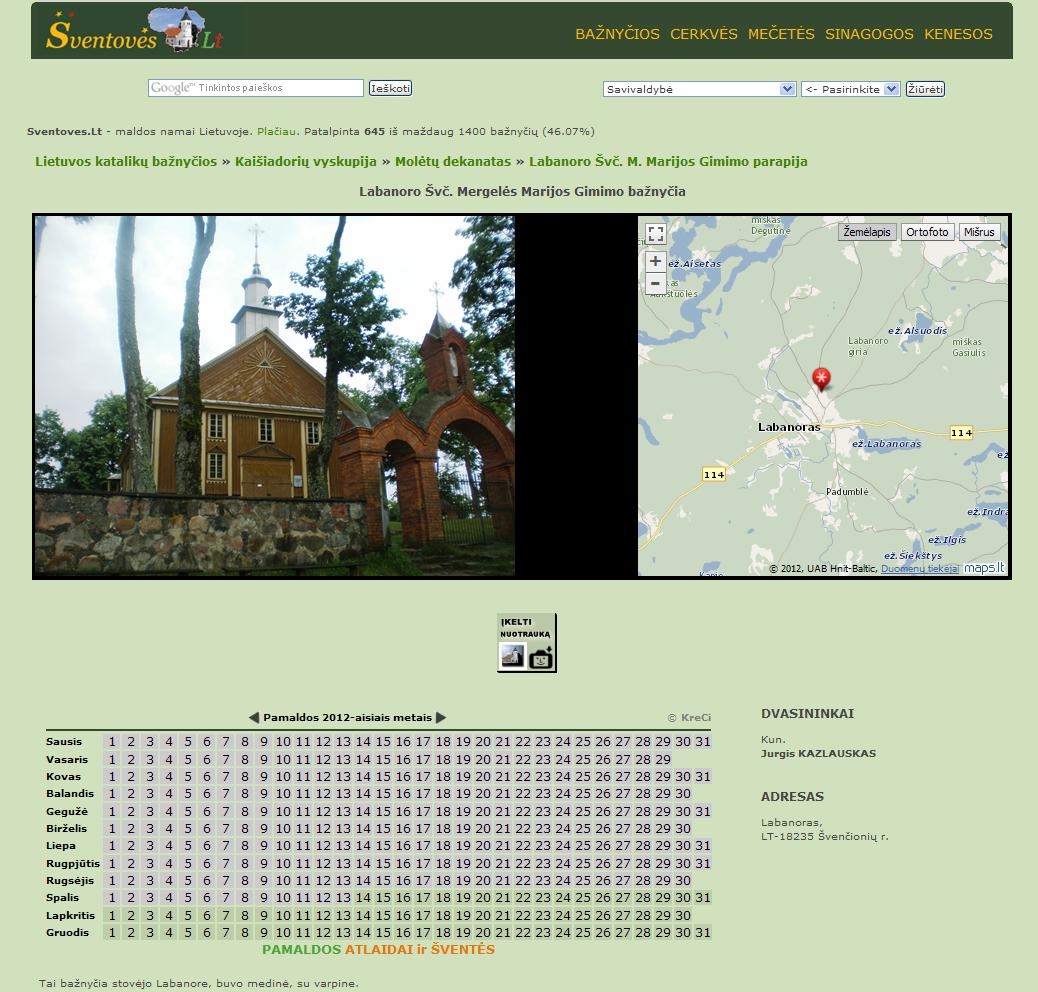This screenshot has height=992, width=1038.
Task: Open Lietuvos katalikų bažnyčios breadcrumb
Action: pyautogui.click(x=126, y=161)
